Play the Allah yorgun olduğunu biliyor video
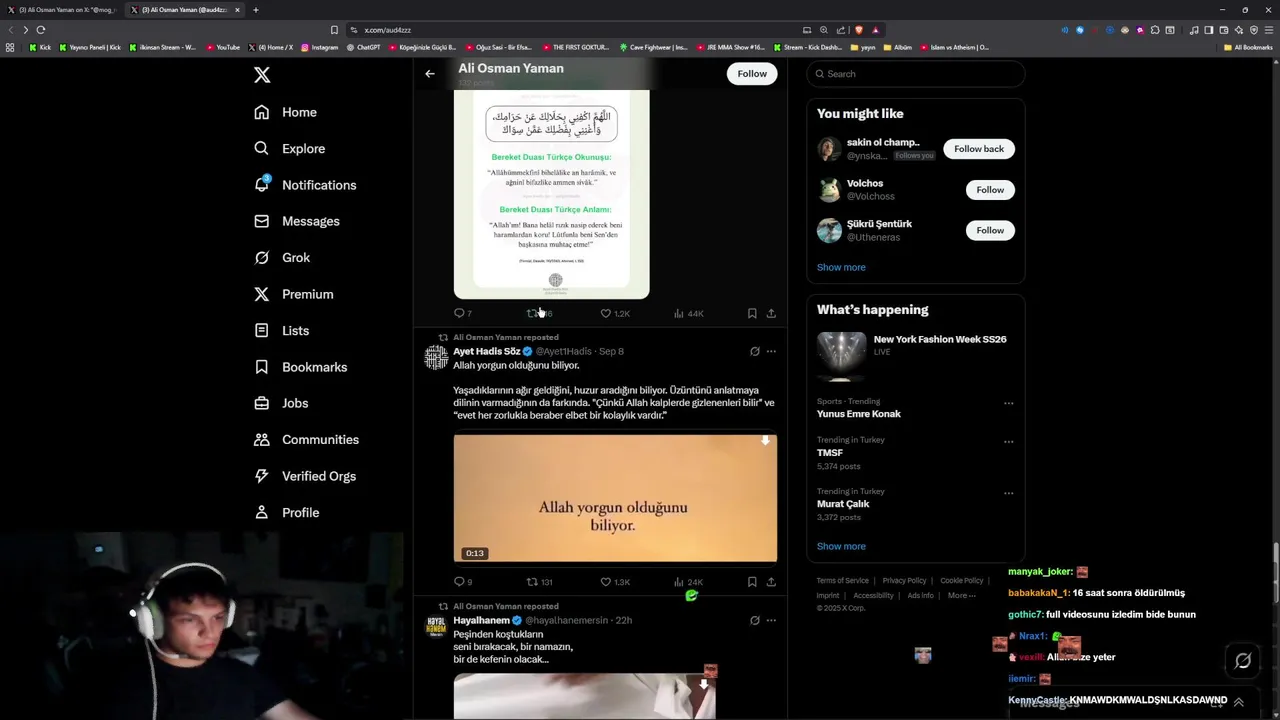The image size is (1280, 720). pos(615,498)
